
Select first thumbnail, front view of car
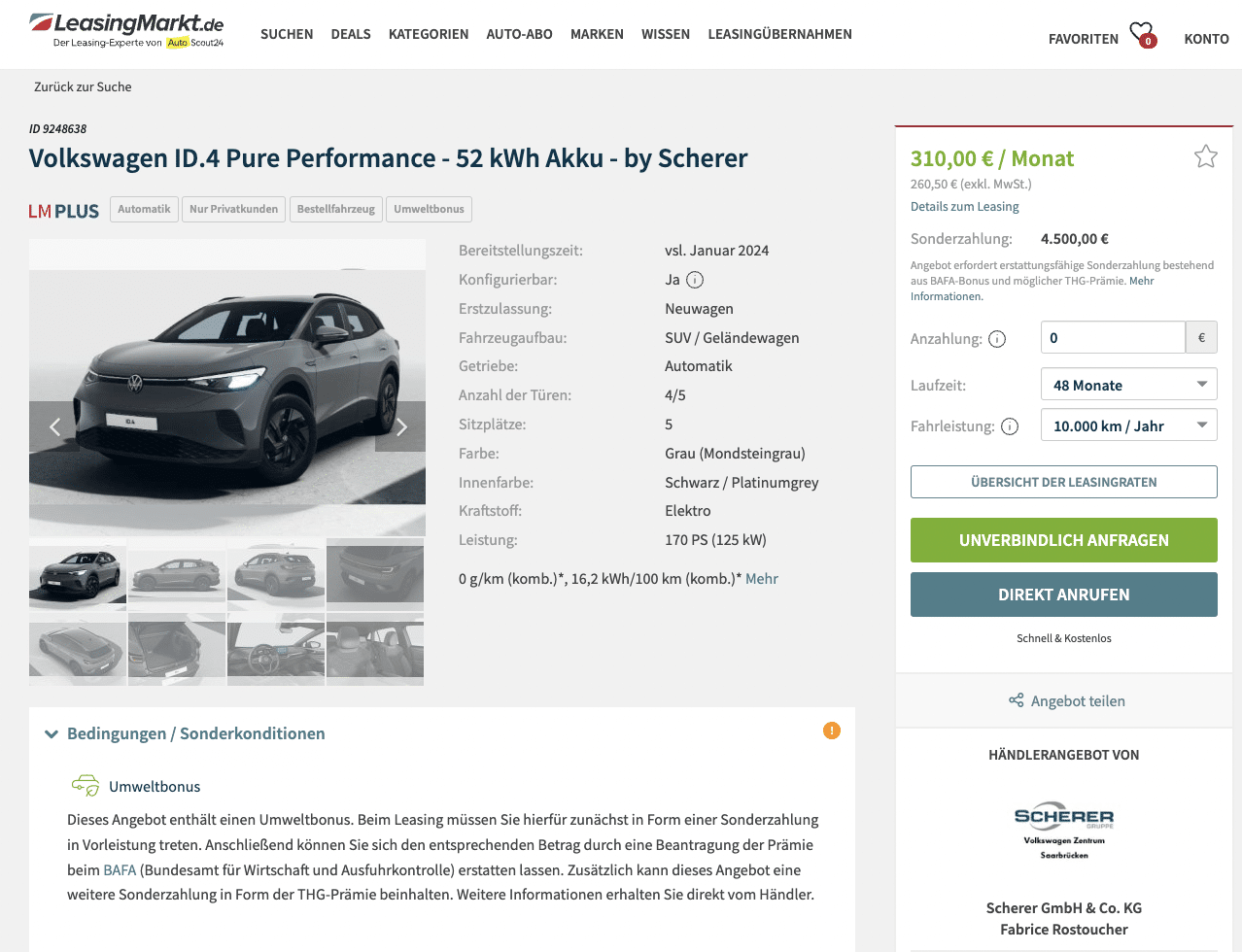78,574
